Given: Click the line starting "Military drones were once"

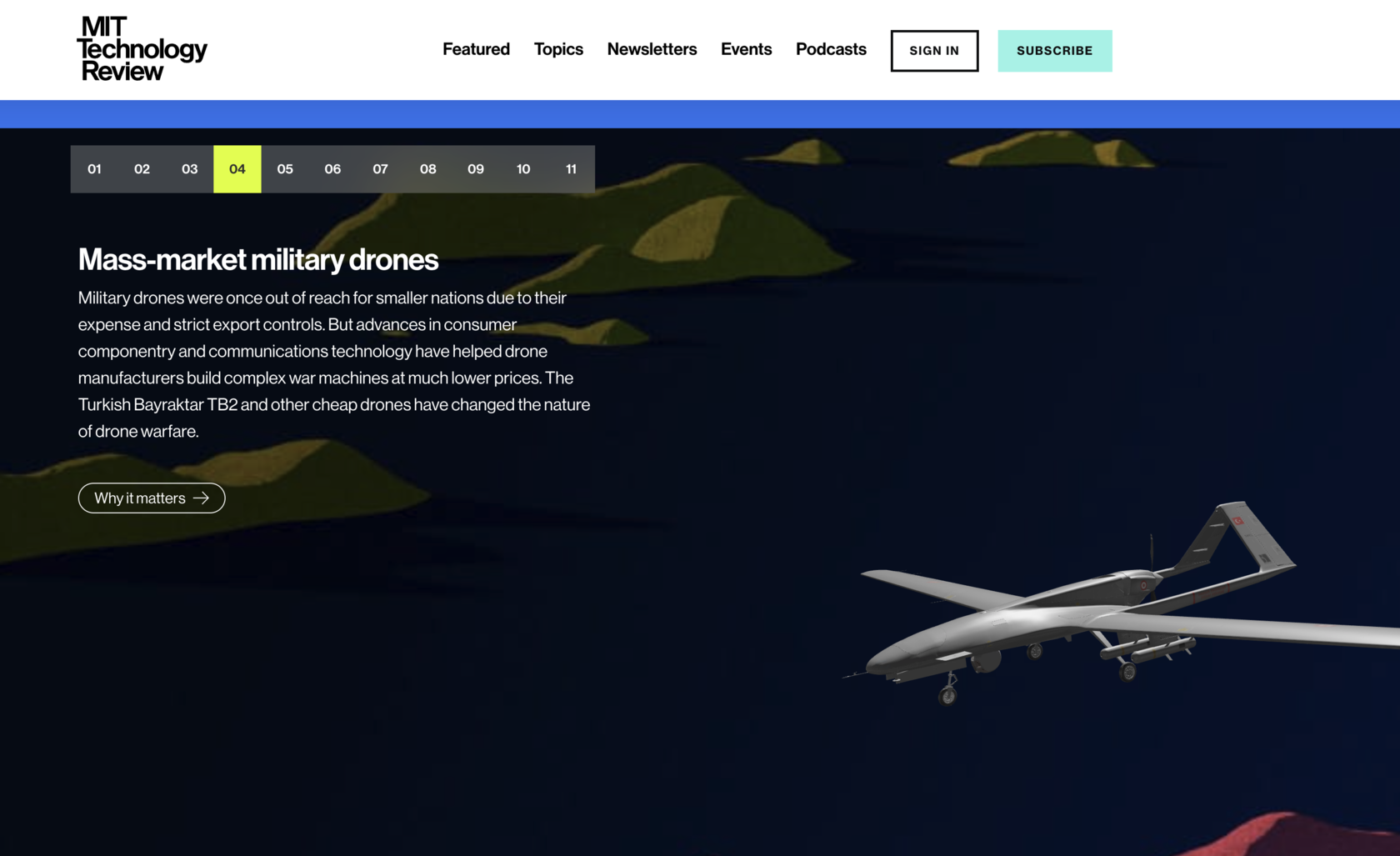Looking at the screenshot, I should tap(322, 298).
